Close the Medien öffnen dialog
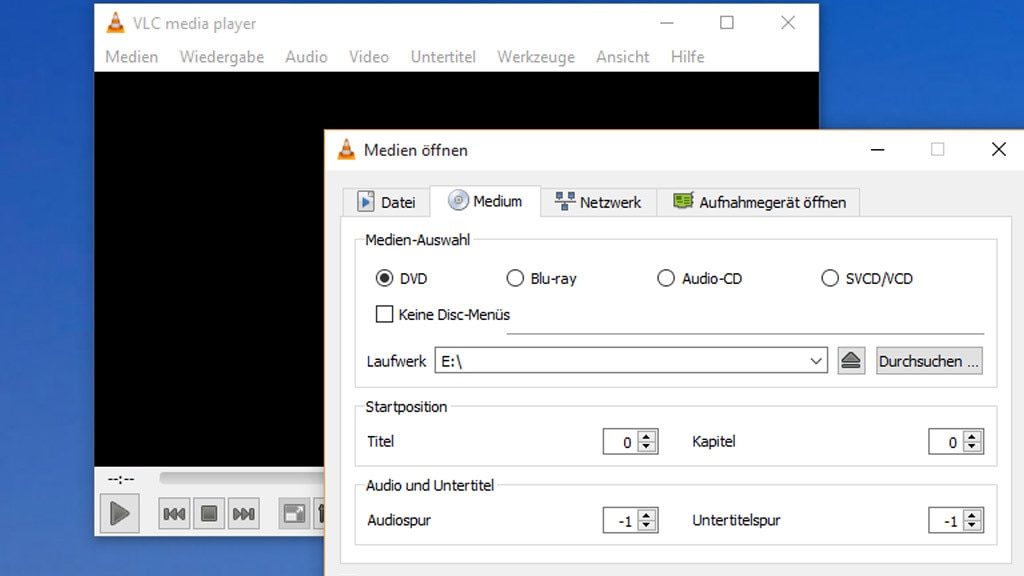This screenshot has height=576, width=1024. [x=999, y=150]
